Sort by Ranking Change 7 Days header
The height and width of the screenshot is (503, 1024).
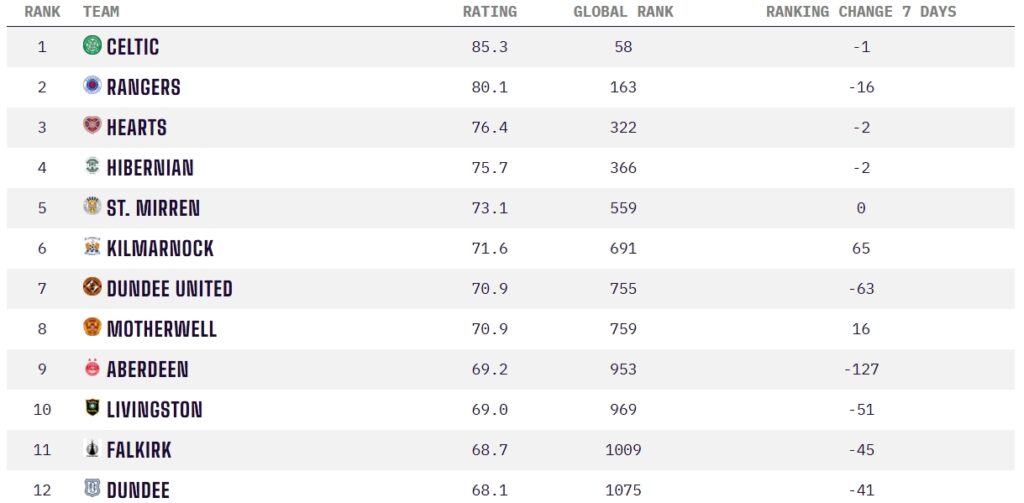861,12
